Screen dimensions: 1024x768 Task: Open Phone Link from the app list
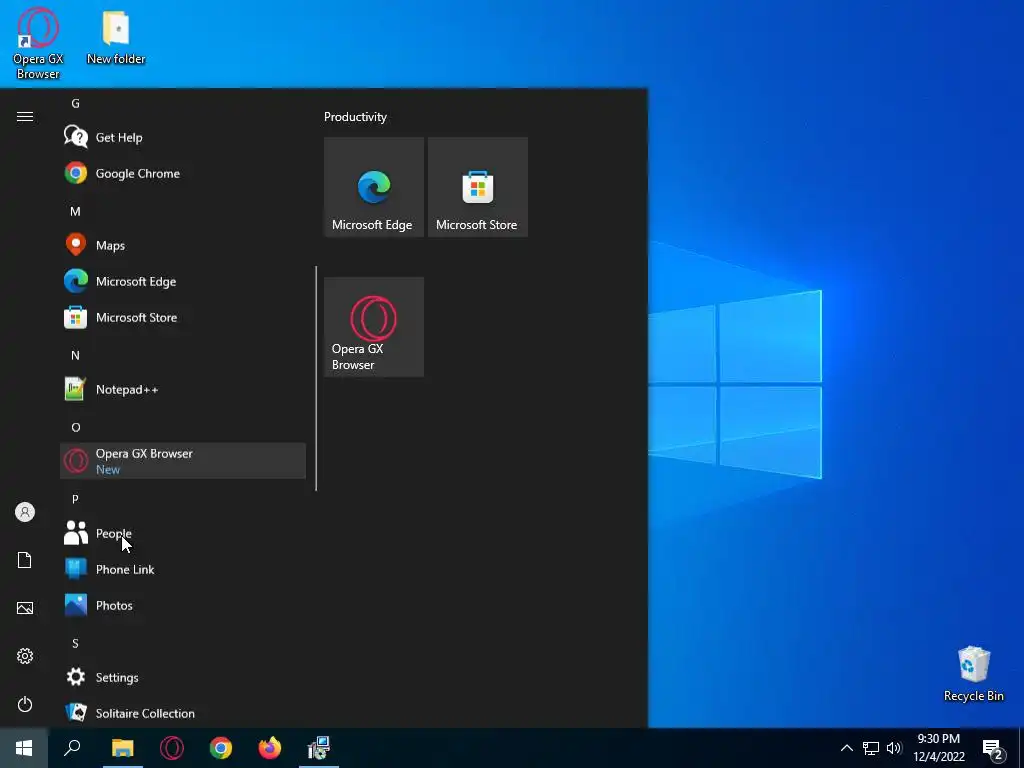(183, 569)
